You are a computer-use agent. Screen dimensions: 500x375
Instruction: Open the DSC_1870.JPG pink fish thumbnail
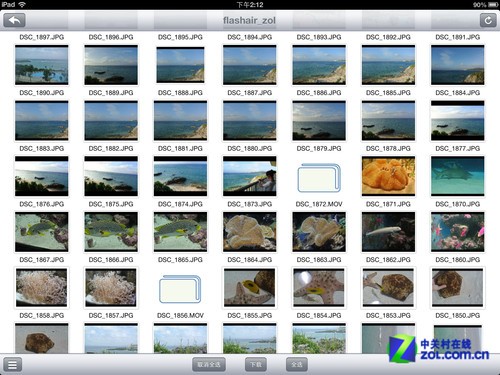tap(458, 232)
